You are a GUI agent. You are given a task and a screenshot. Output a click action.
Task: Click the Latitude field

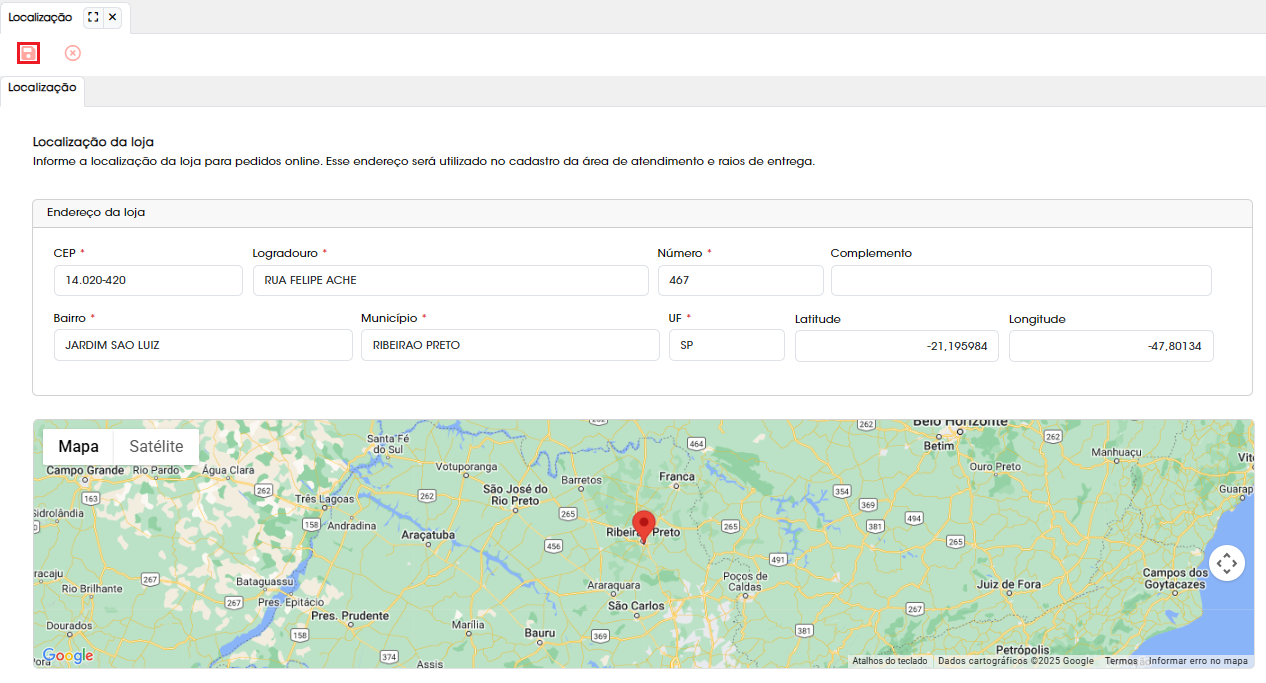click(897, 346)
